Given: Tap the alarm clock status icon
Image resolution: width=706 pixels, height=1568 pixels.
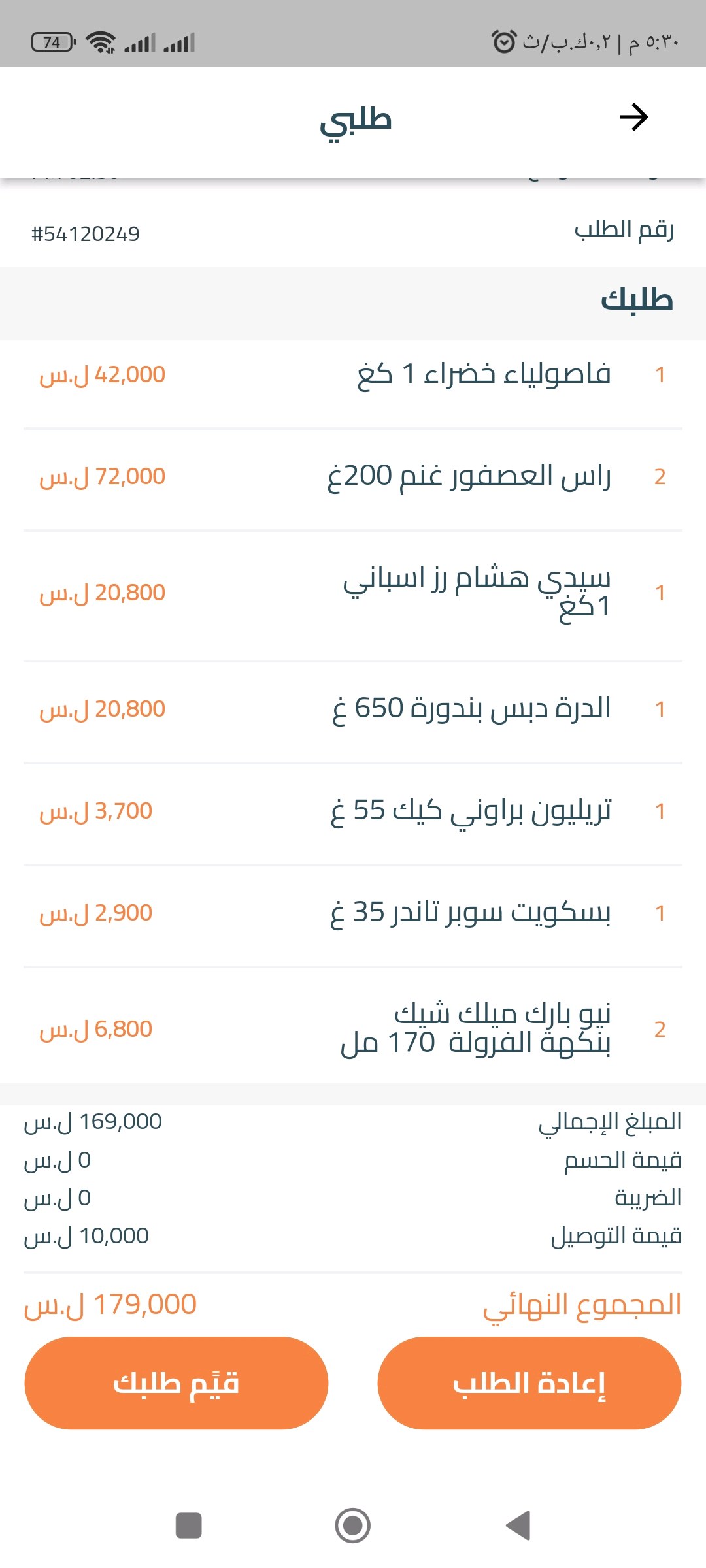Looking at the screenshot, I should pyautogui.click(x=503, y=42).
